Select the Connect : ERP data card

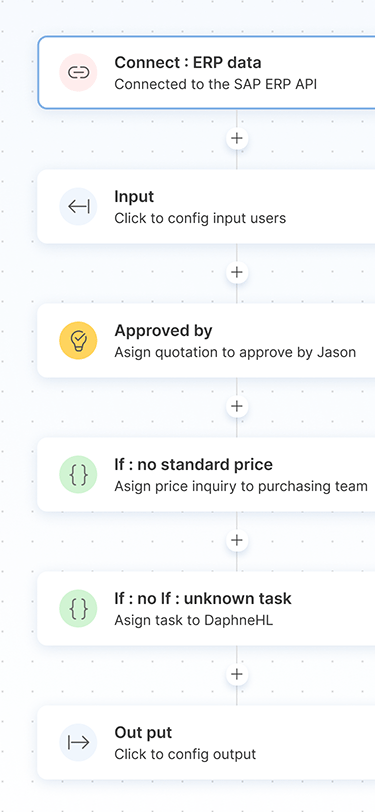point(206,72)
